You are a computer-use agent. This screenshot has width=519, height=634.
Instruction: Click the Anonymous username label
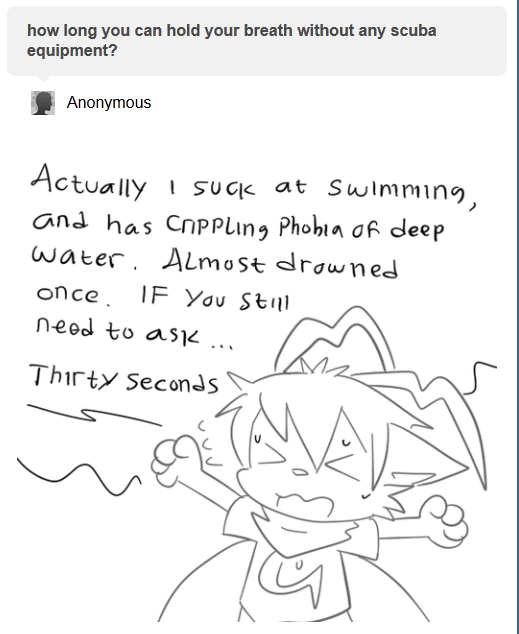109,103
